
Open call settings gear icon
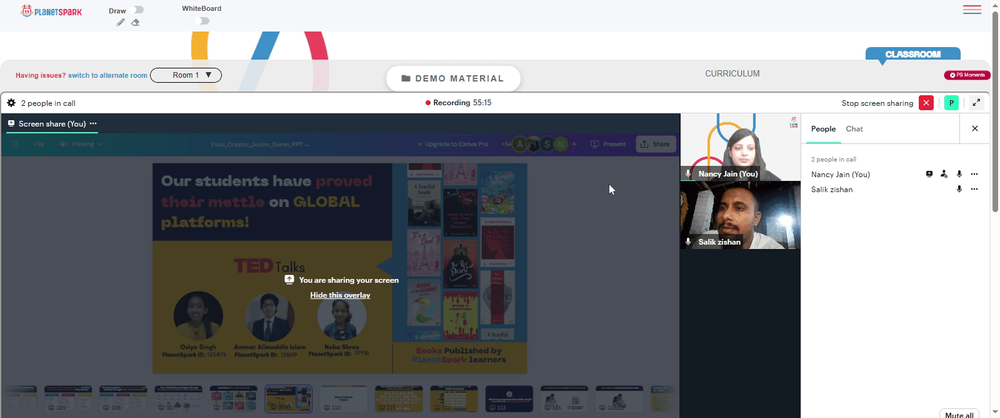[11, 103]
